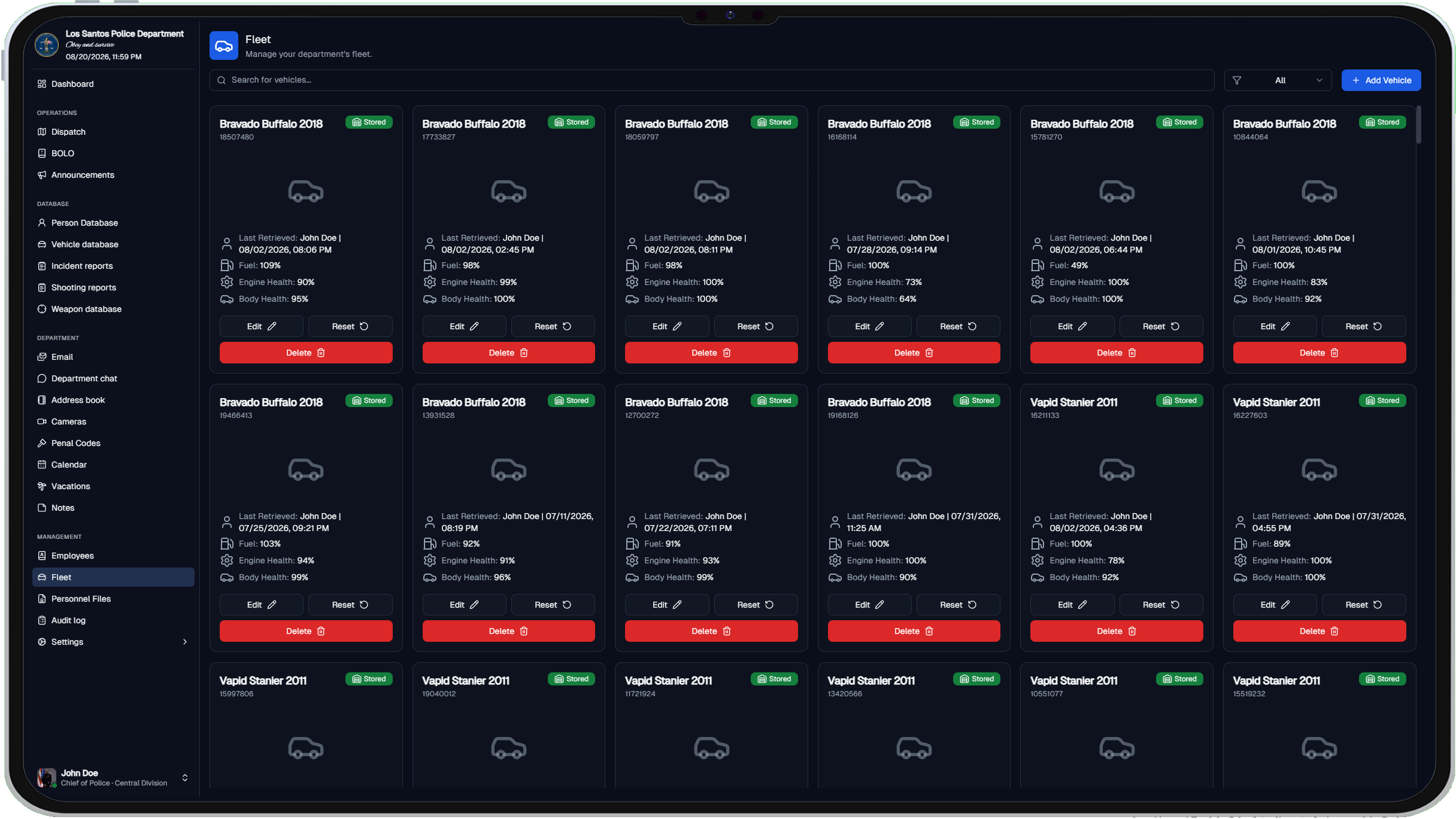Reset Bravado Buffalo 15781270

(1161, 326)
